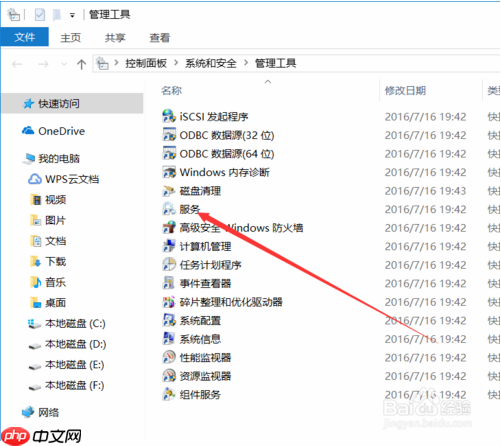Click the 资源监视器 icon
Image resolution: width=501 pixels, height=446 pixels.
(169, 376)
